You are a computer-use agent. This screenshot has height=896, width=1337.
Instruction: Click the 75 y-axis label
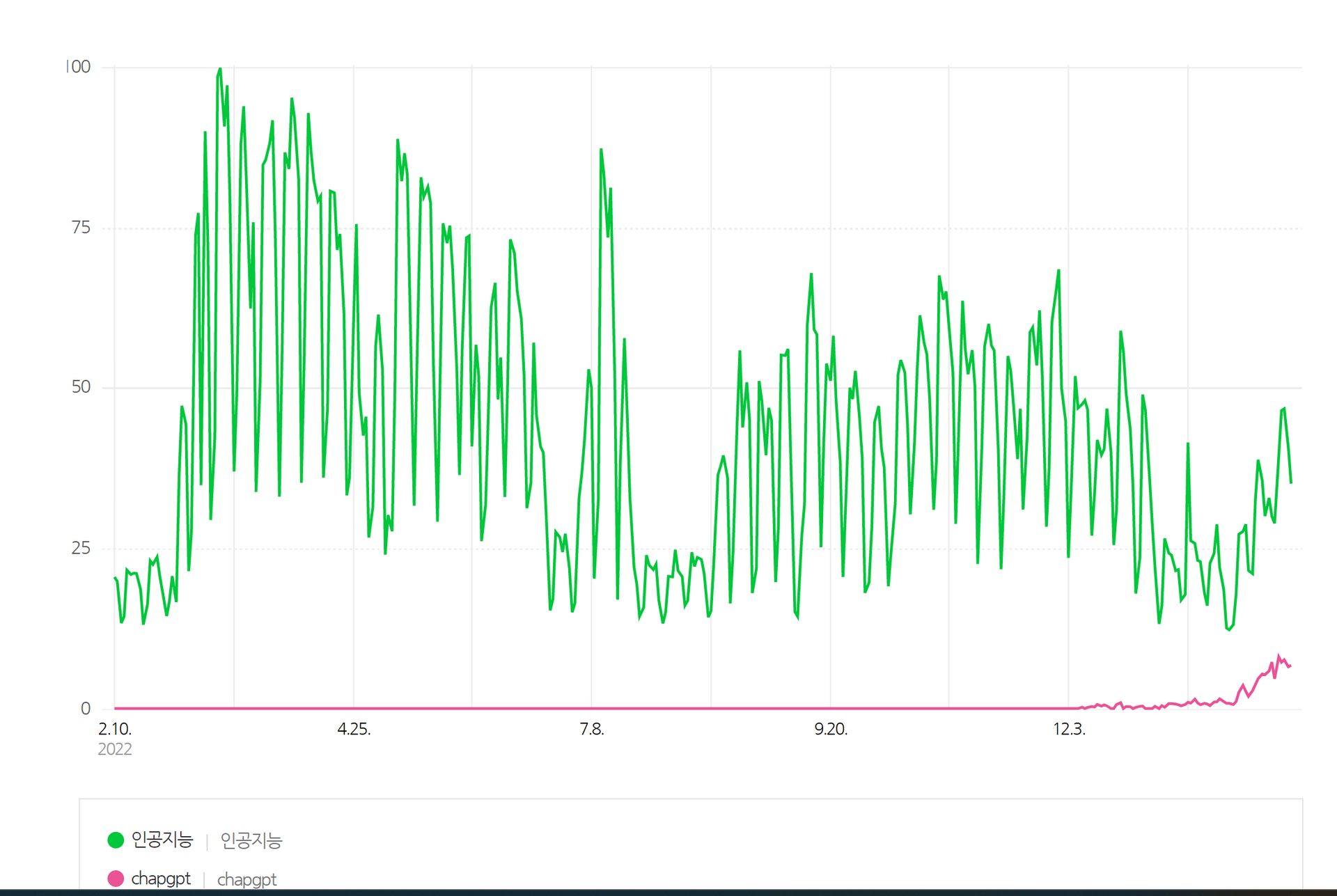click(x=81, y=228)
